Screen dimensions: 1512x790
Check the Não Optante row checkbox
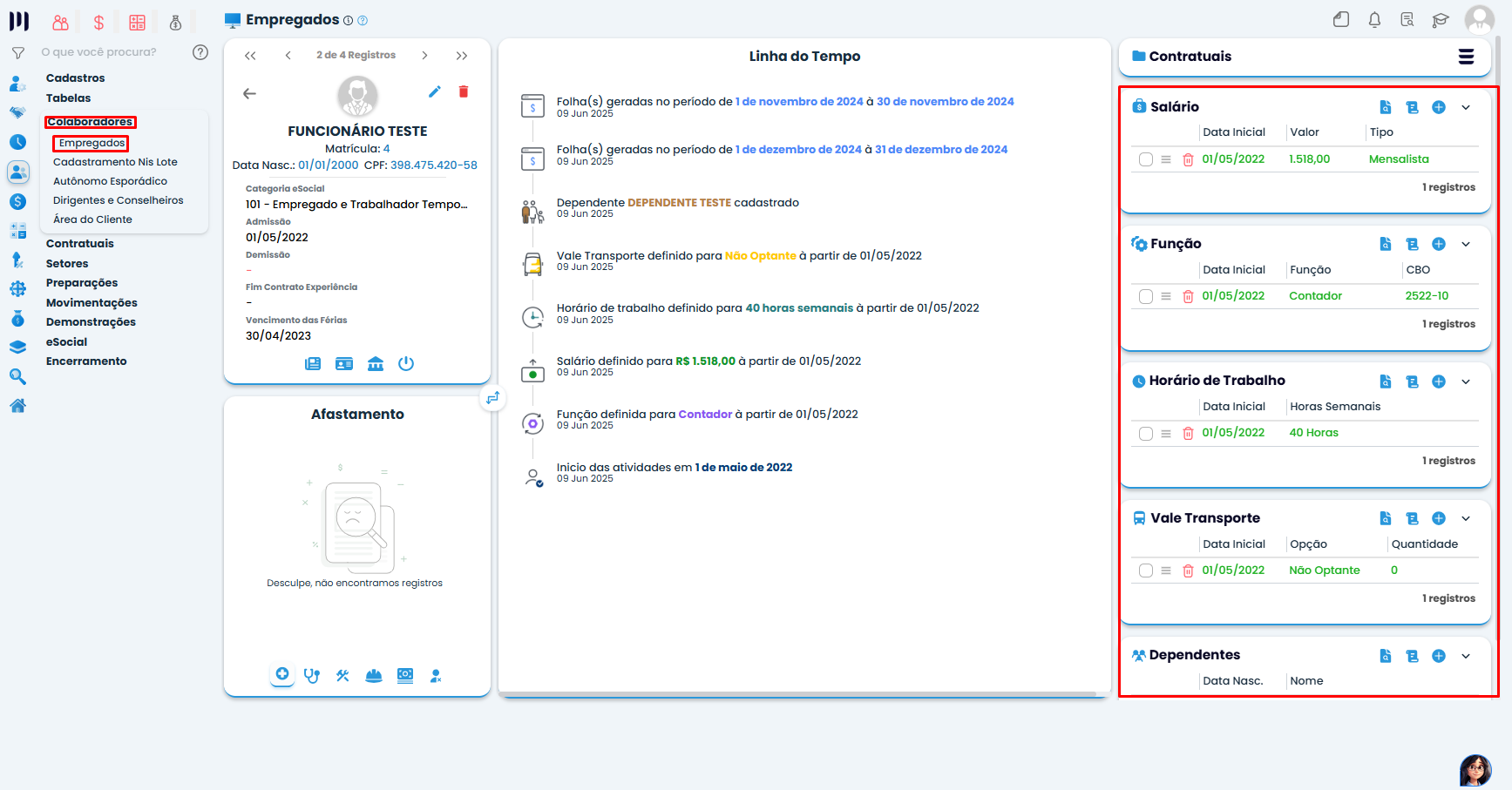point(1146,571)
